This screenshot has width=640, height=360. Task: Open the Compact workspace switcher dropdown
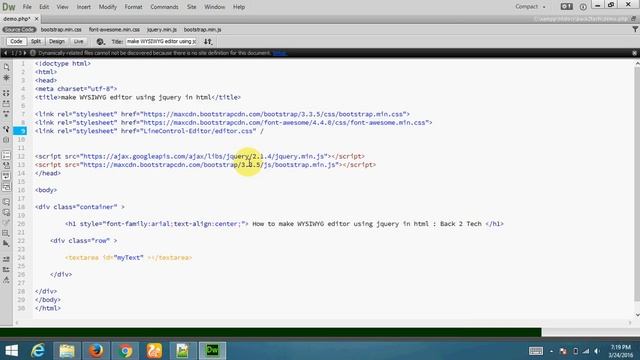(530, 7)
